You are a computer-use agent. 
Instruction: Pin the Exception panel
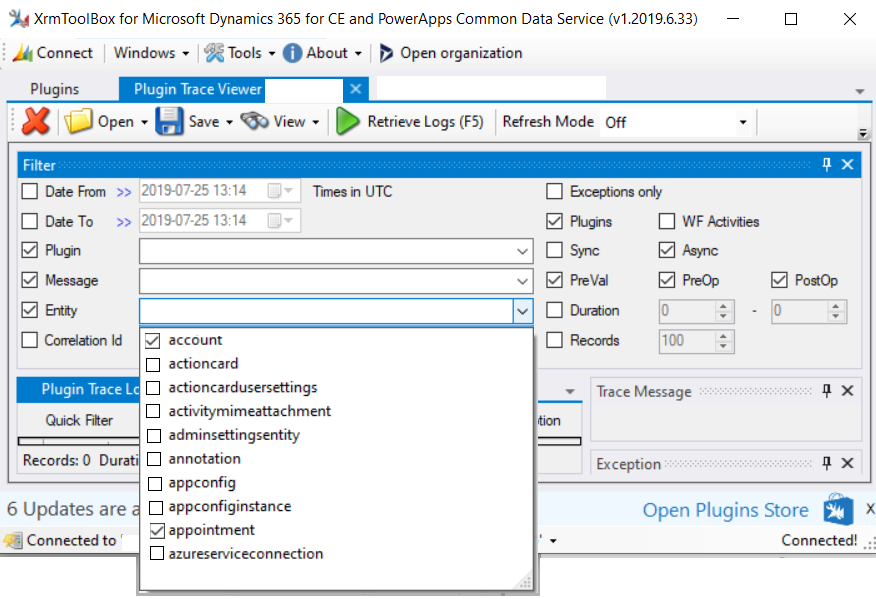tap(827, 463)
